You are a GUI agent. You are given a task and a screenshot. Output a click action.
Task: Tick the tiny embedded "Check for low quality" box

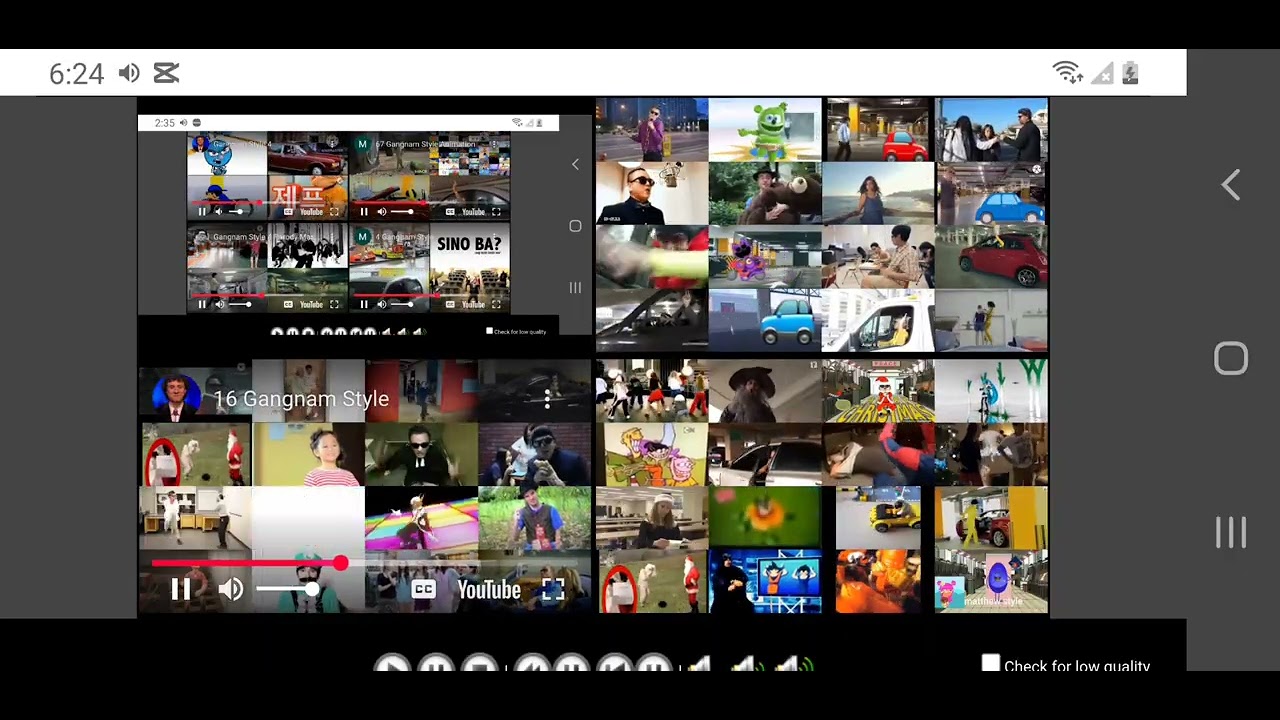[x=489, y=331]
